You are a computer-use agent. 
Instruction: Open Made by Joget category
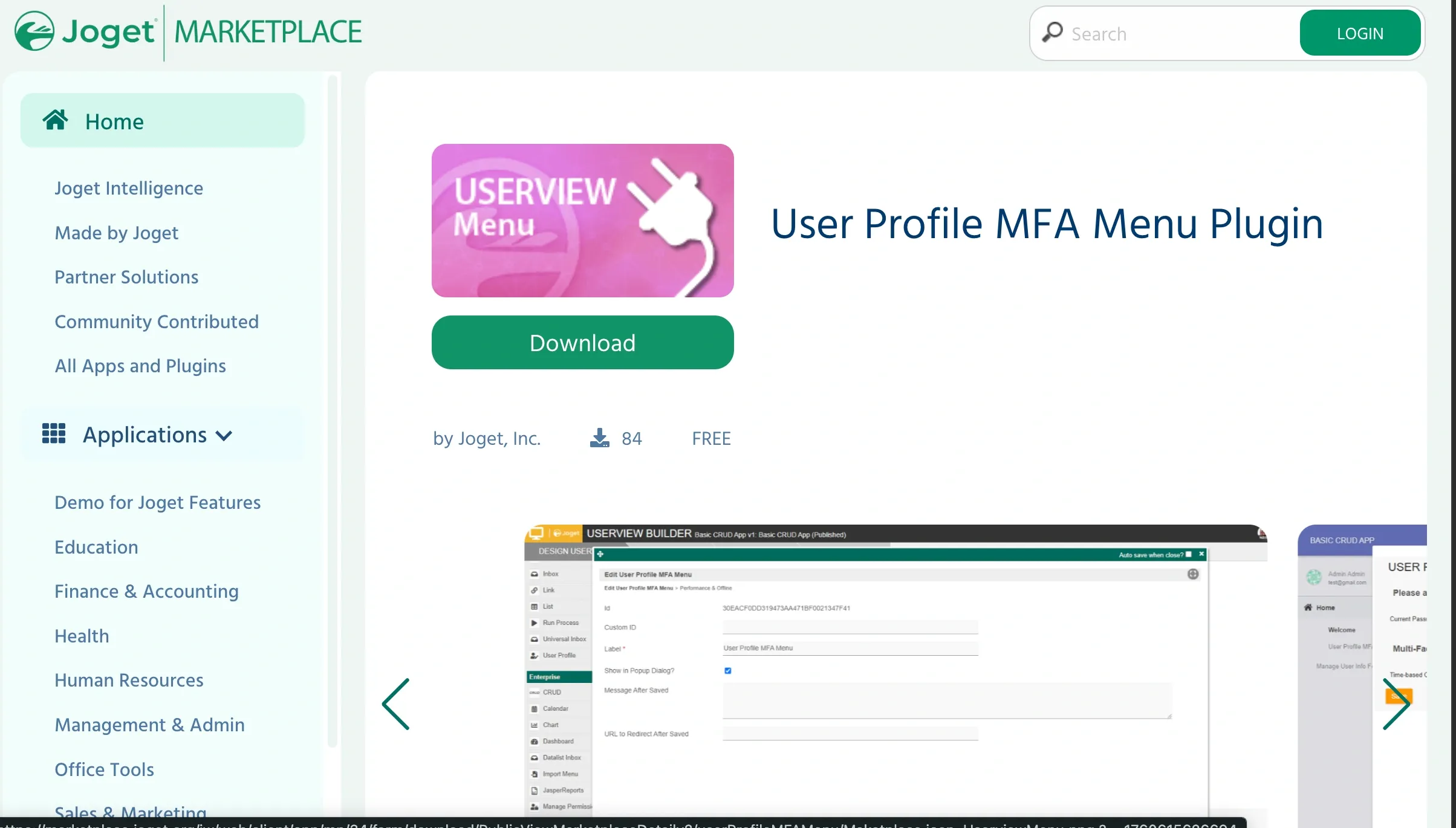(x=117, y=233)
